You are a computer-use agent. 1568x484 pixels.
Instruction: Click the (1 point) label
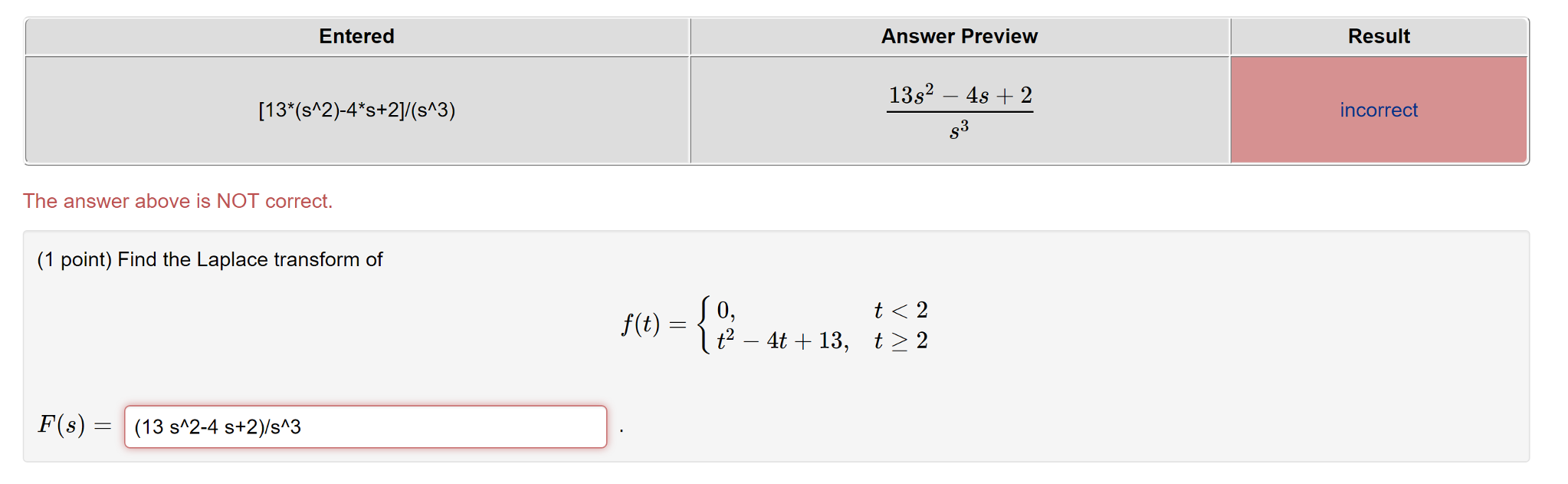click(x=74, y=259)
